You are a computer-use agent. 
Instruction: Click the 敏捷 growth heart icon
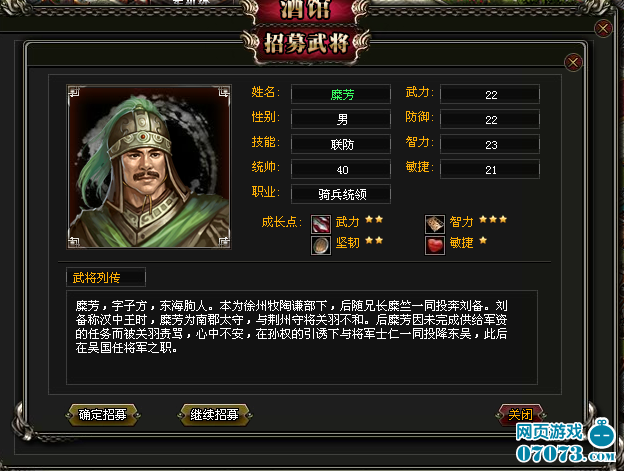click(435, 245)
